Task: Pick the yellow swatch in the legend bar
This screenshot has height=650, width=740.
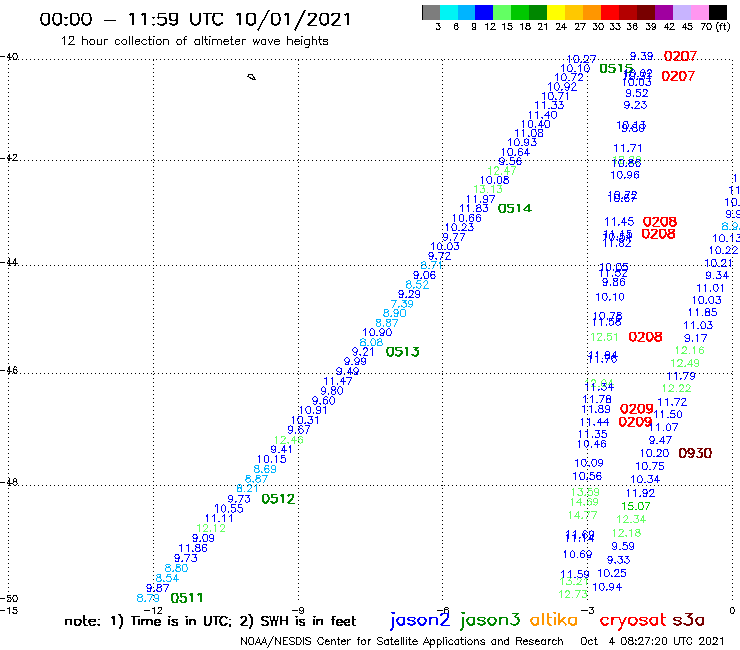Action: tap(556, 12)
